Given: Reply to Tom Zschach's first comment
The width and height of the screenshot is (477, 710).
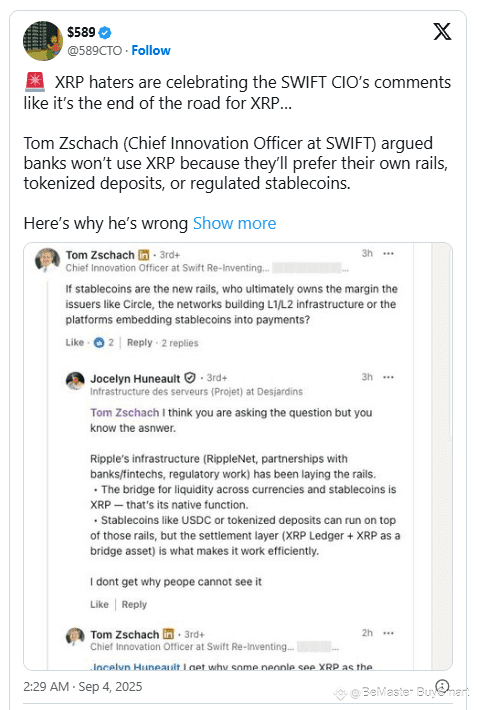Looking at the screenshot, I should point(140,342).
